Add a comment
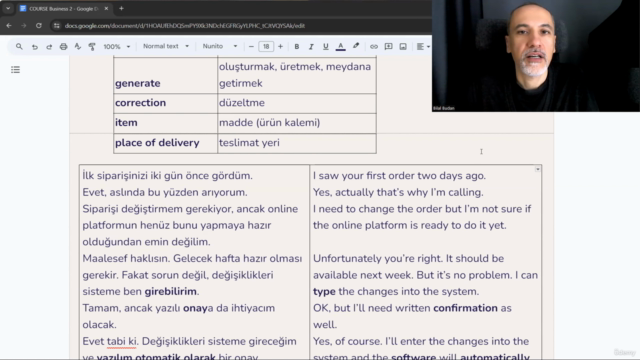640x360 pixels. tap(389, 47)
